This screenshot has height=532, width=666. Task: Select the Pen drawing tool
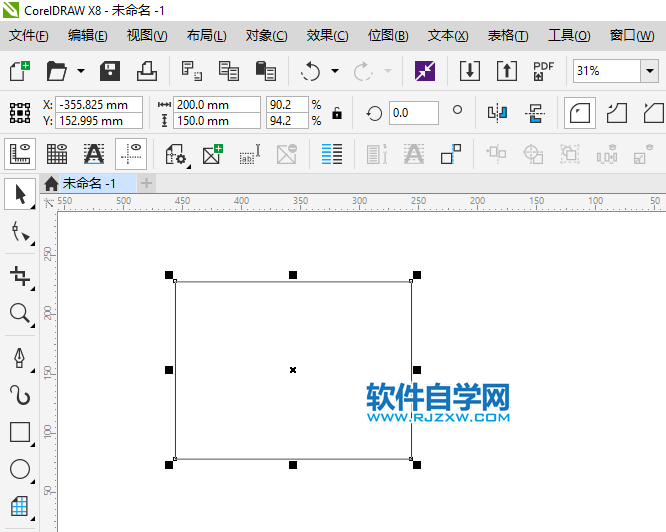coord(20,358)
